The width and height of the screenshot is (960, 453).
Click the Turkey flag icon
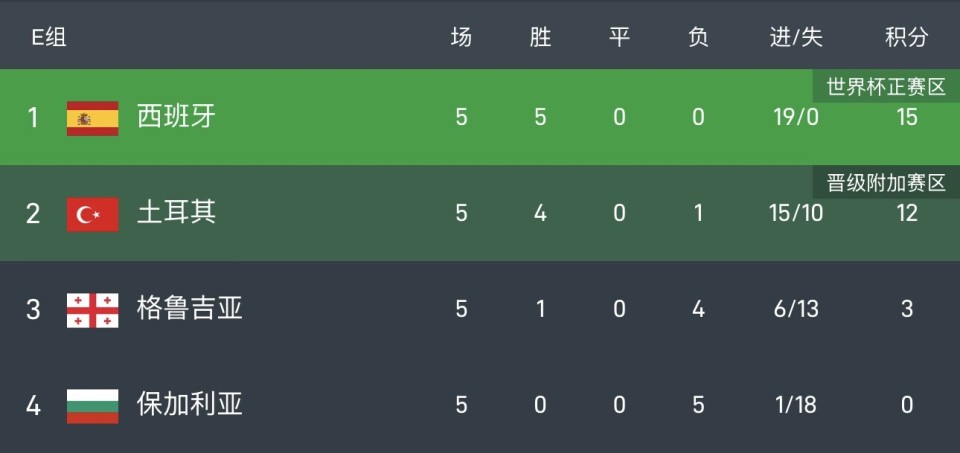92,214
